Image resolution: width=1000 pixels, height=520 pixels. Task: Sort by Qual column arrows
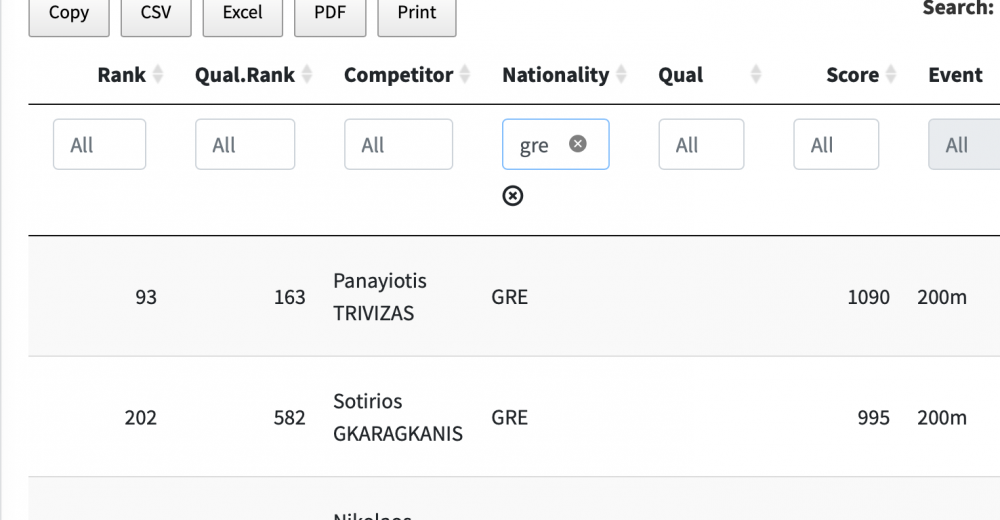[x=756, y=75]
